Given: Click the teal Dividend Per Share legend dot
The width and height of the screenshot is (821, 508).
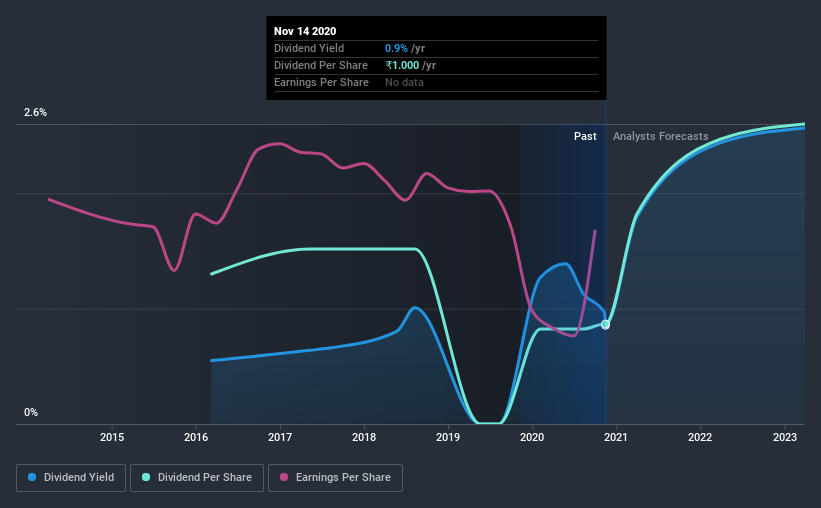Looking at the screenshot, I should tap(146, 477).
